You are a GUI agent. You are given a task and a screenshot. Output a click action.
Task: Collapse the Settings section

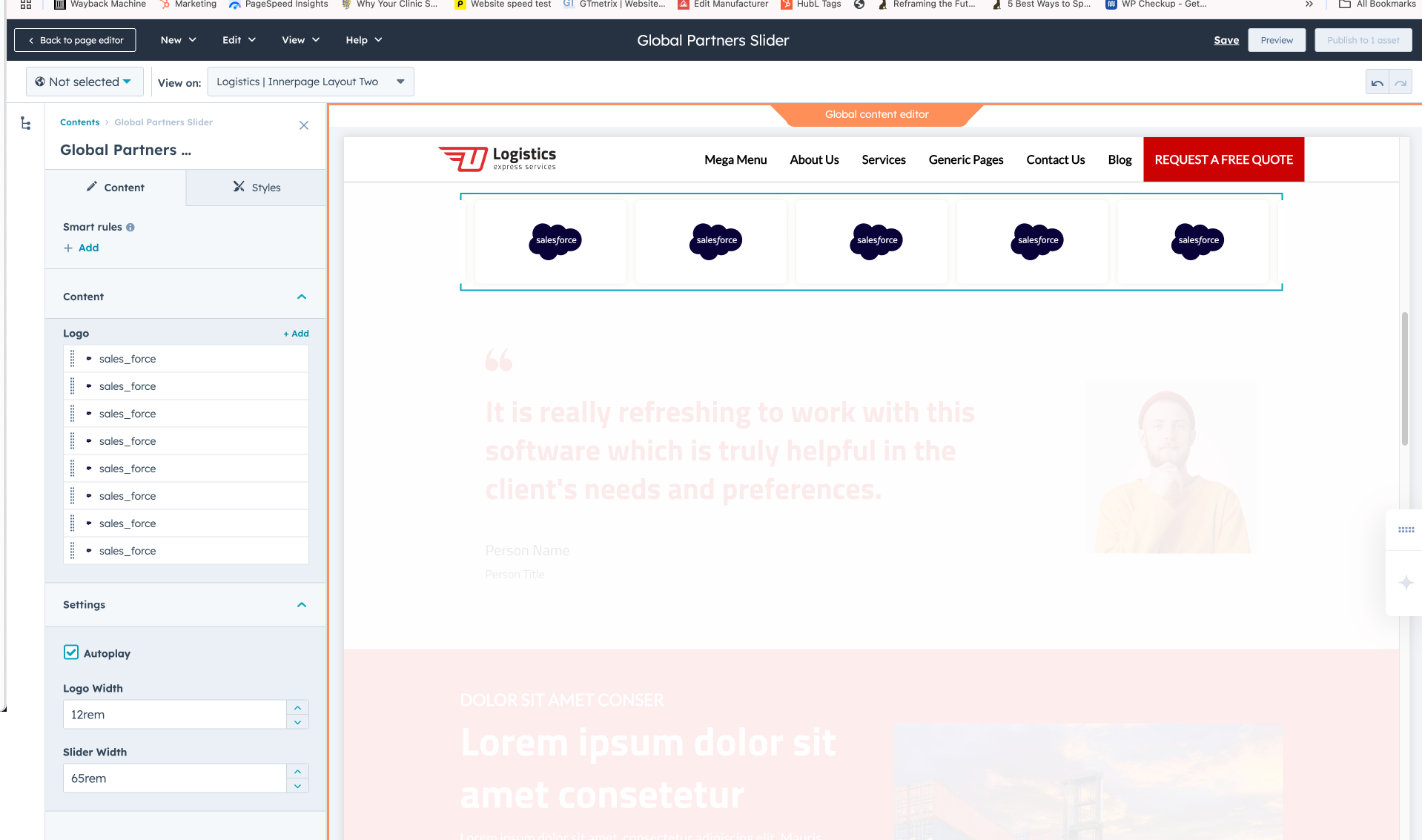click(301, 605)
